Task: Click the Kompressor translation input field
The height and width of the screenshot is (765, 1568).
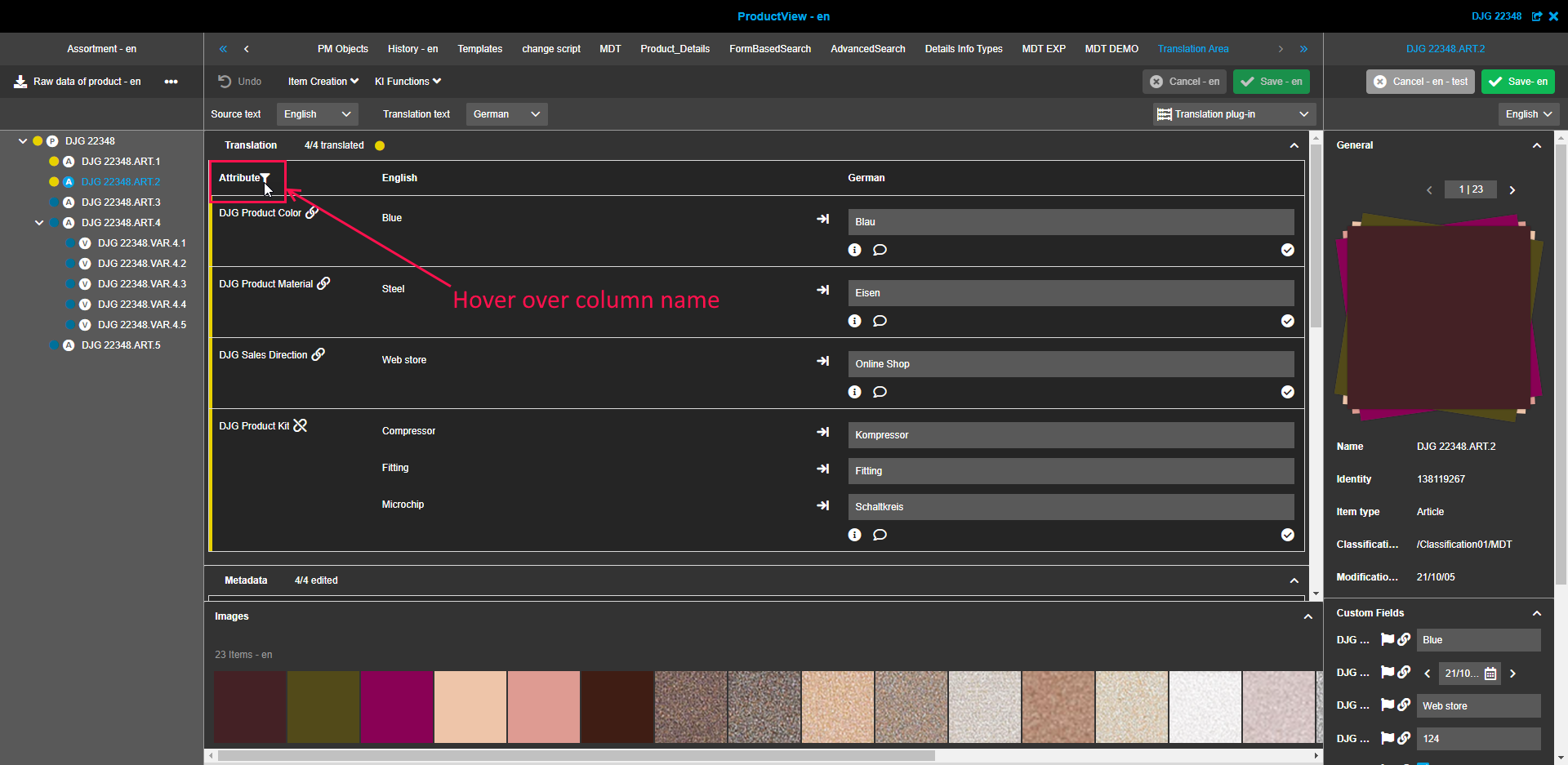Action: (x=1071, y=435)
